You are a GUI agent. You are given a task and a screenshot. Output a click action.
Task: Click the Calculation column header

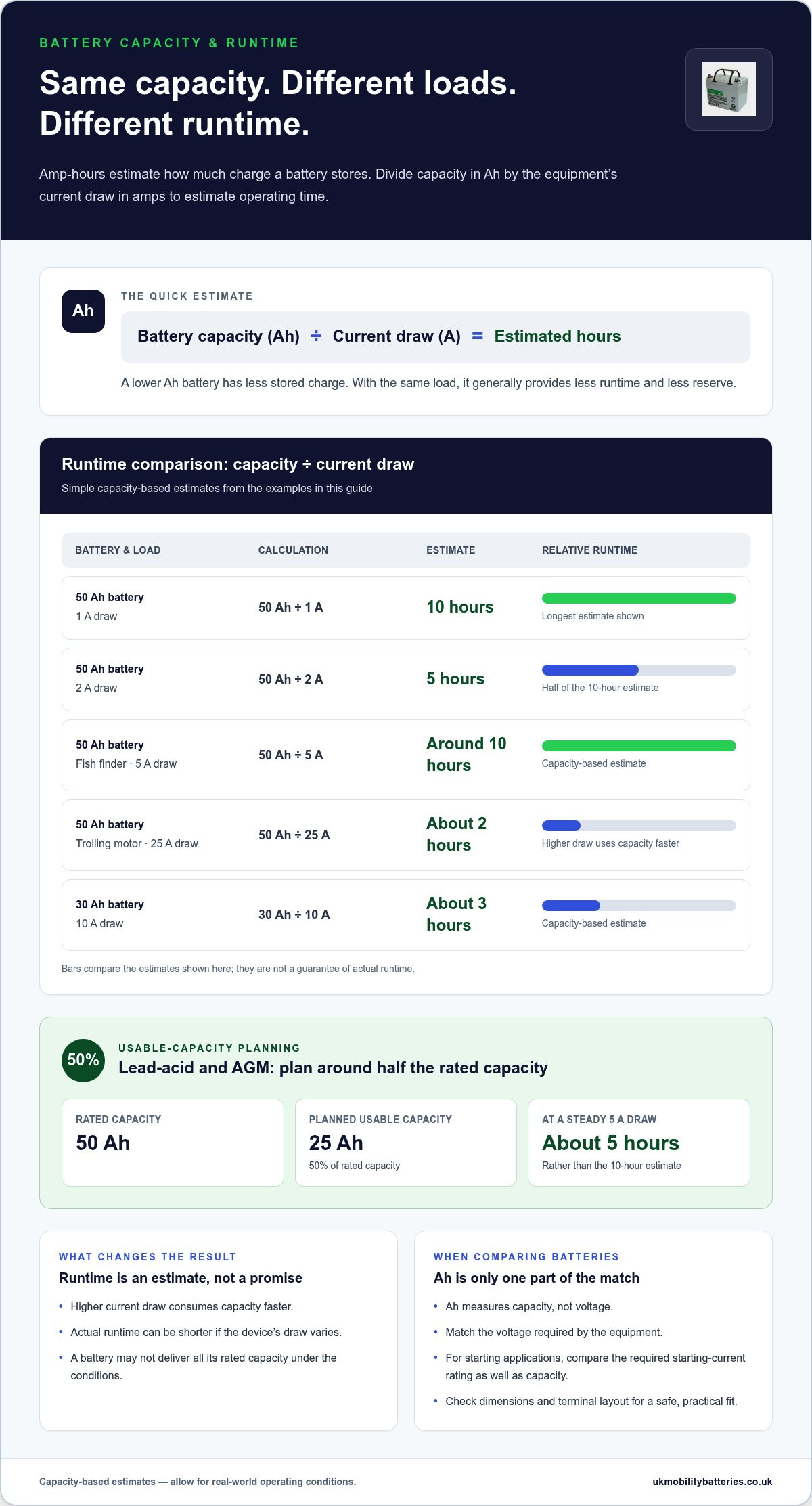(293, 550)
